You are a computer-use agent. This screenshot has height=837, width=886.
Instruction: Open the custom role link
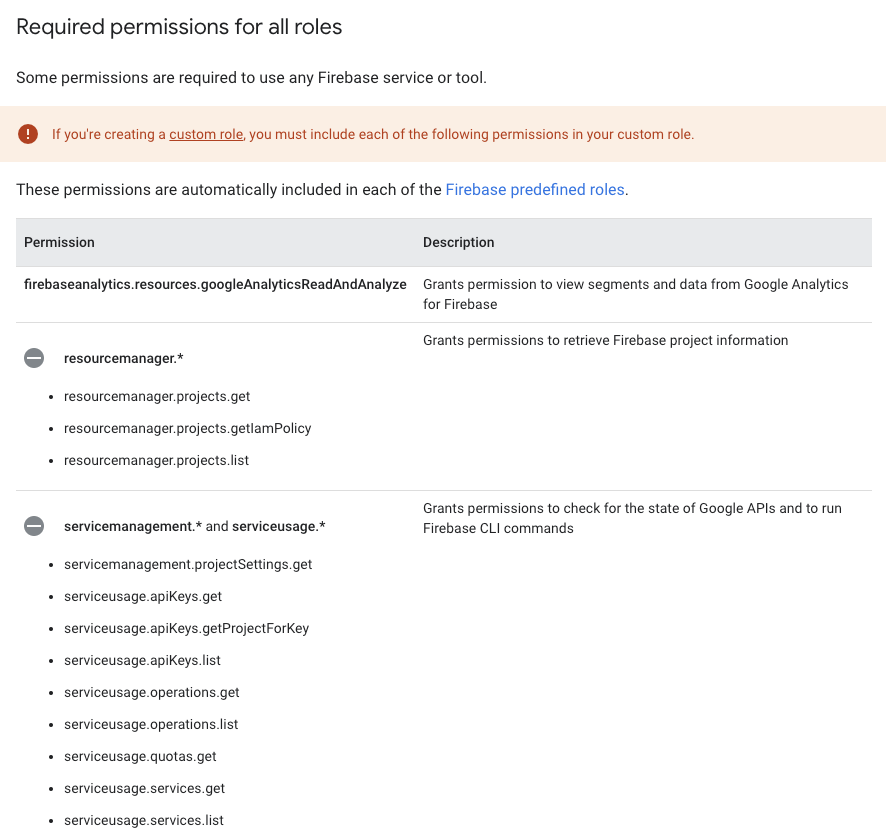205,134
